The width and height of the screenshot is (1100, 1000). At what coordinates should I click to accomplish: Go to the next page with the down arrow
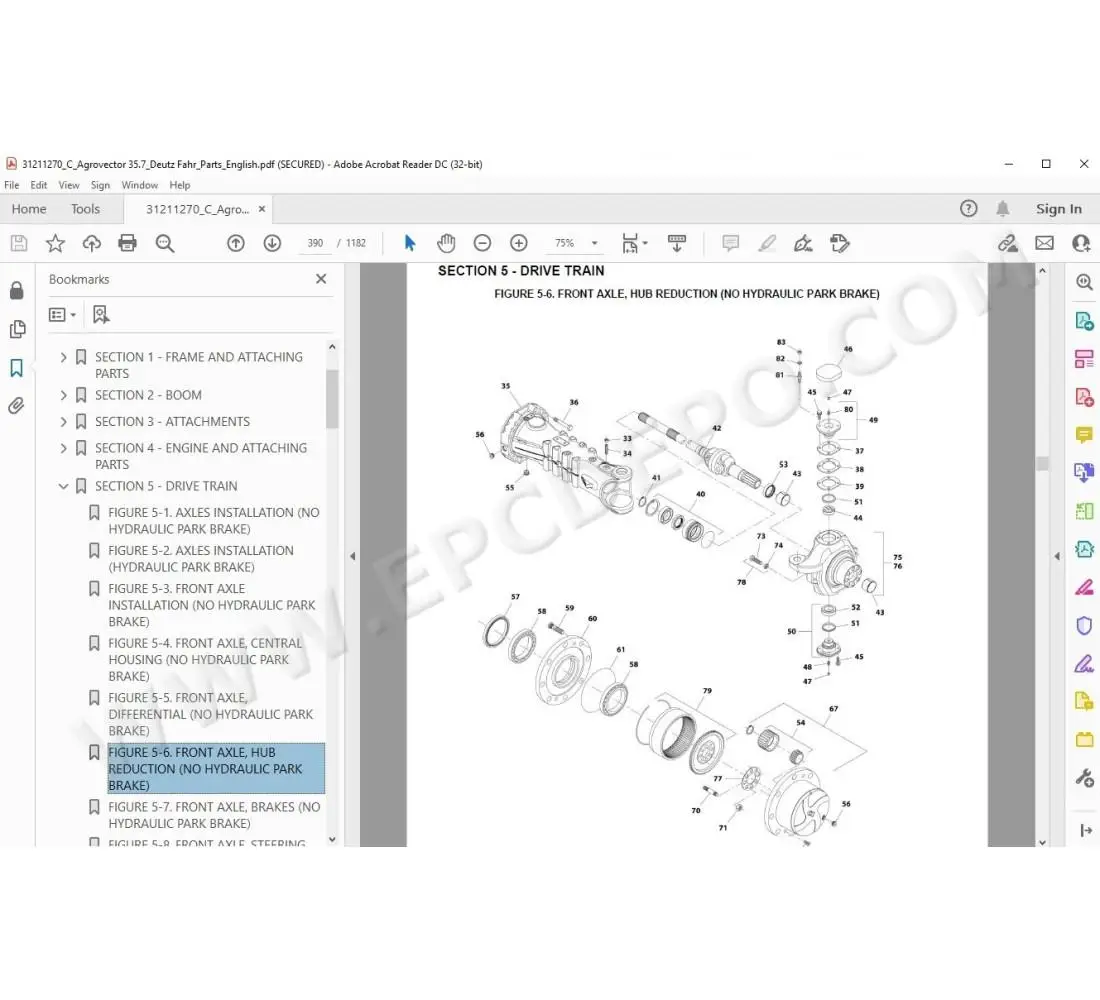[x=272, y=244]
